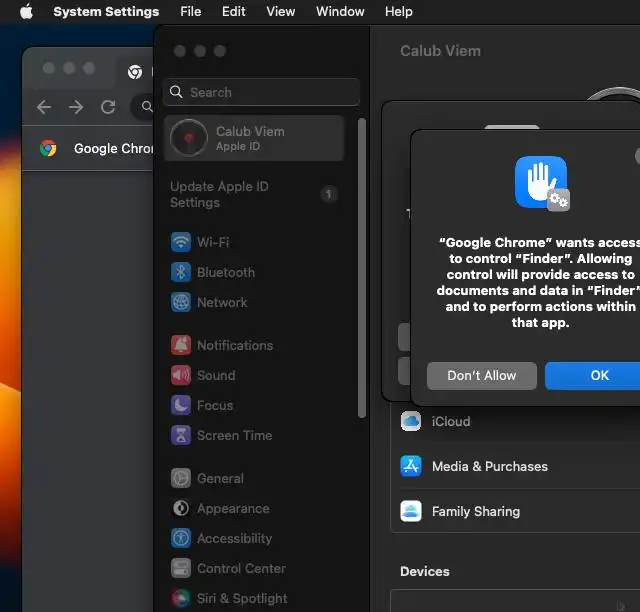Open Wi-Fi settings label
The height and width of the screenshot is (612, 640).
click(x=213, y=242)
